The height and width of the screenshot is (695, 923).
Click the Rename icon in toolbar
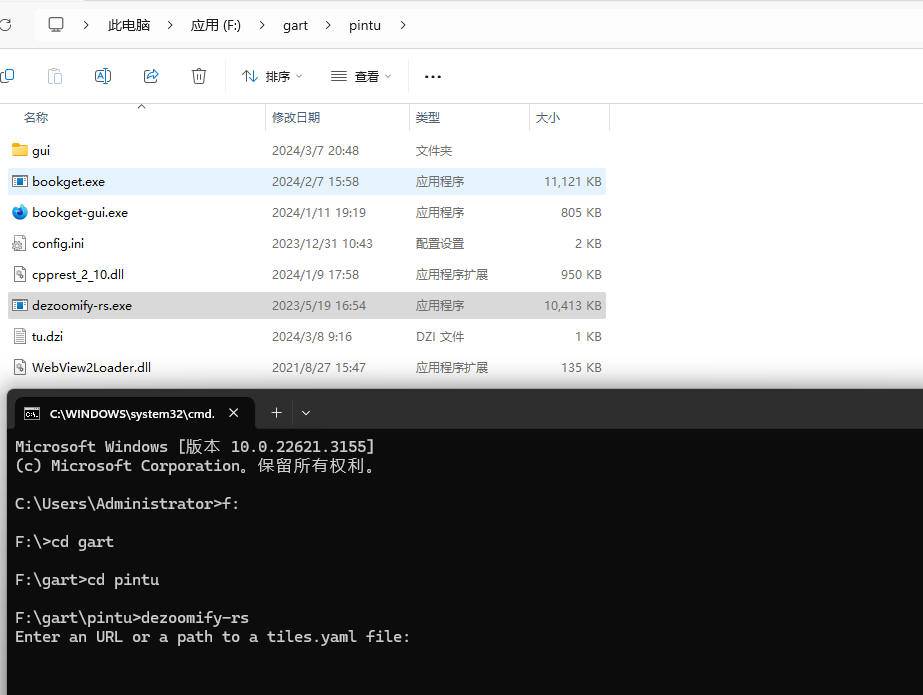coord(102,76)
